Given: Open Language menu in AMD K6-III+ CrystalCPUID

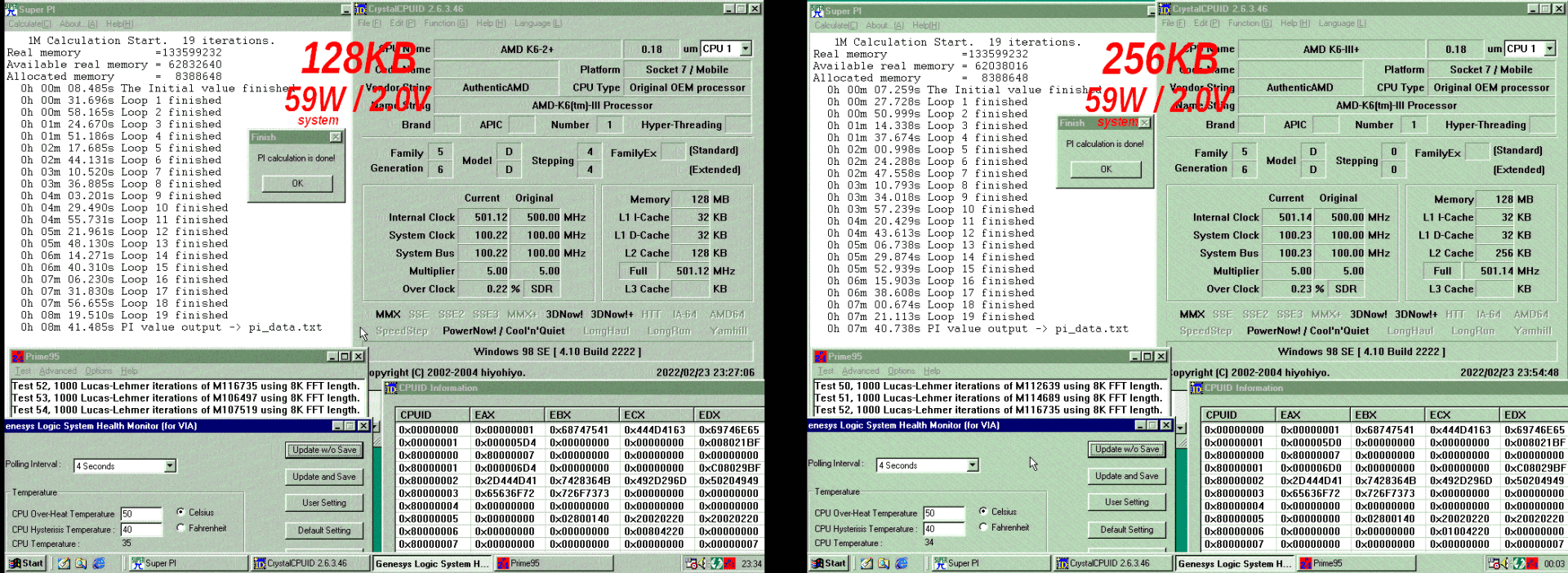Looking at the screenshot, I should [1342, 23].
